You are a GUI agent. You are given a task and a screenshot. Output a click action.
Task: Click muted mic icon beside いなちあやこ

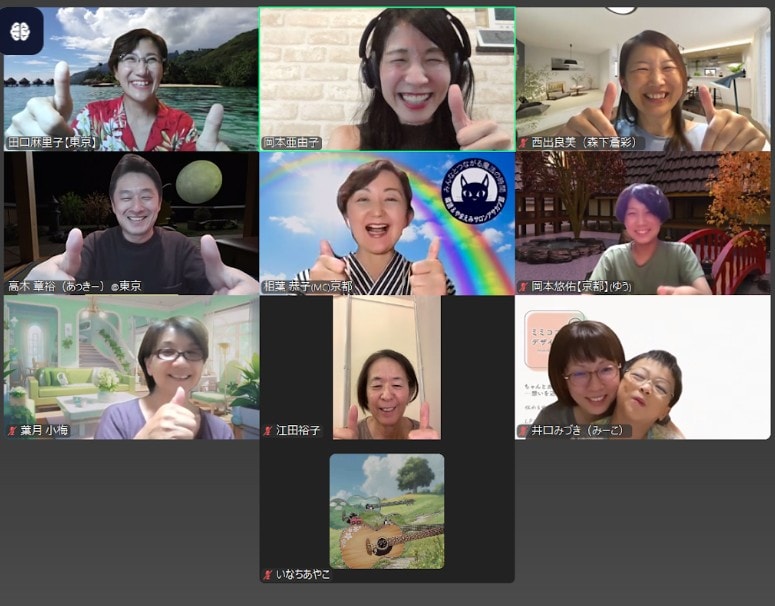click(x=267, y=575)
